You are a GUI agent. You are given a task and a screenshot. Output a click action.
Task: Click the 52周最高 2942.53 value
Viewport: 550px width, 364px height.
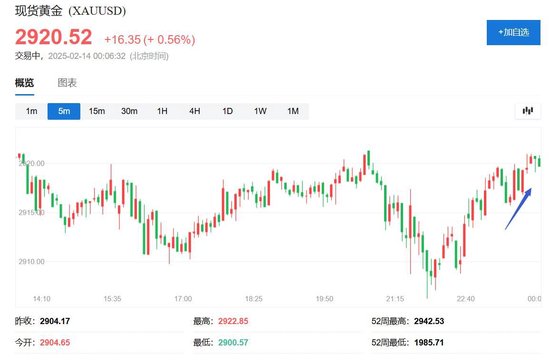click(429, 321)
